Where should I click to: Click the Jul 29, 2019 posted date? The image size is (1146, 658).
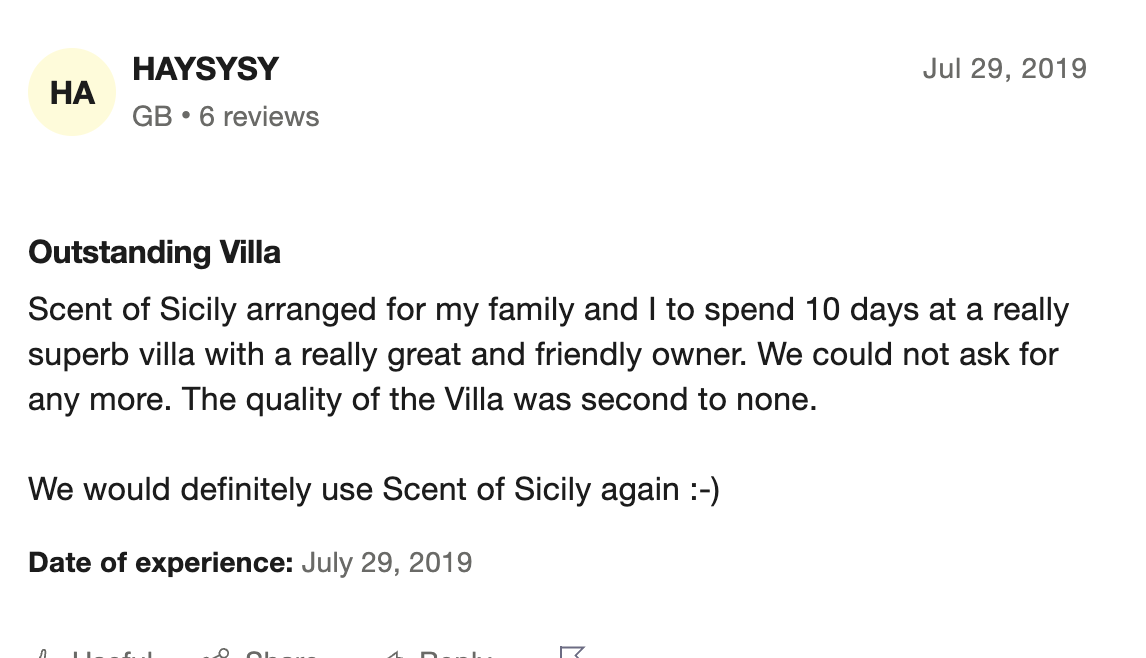point(1004,69)
